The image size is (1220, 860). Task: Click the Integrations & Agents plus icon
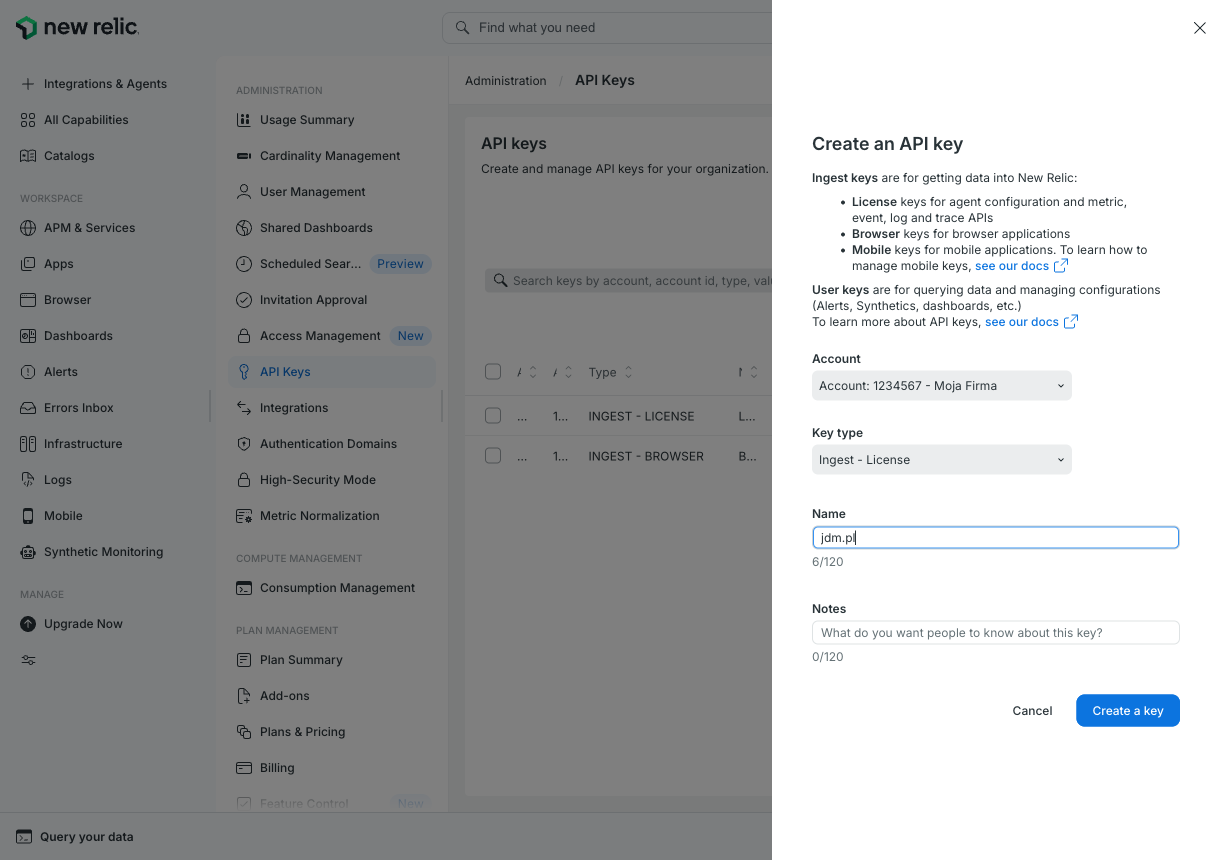28,84
